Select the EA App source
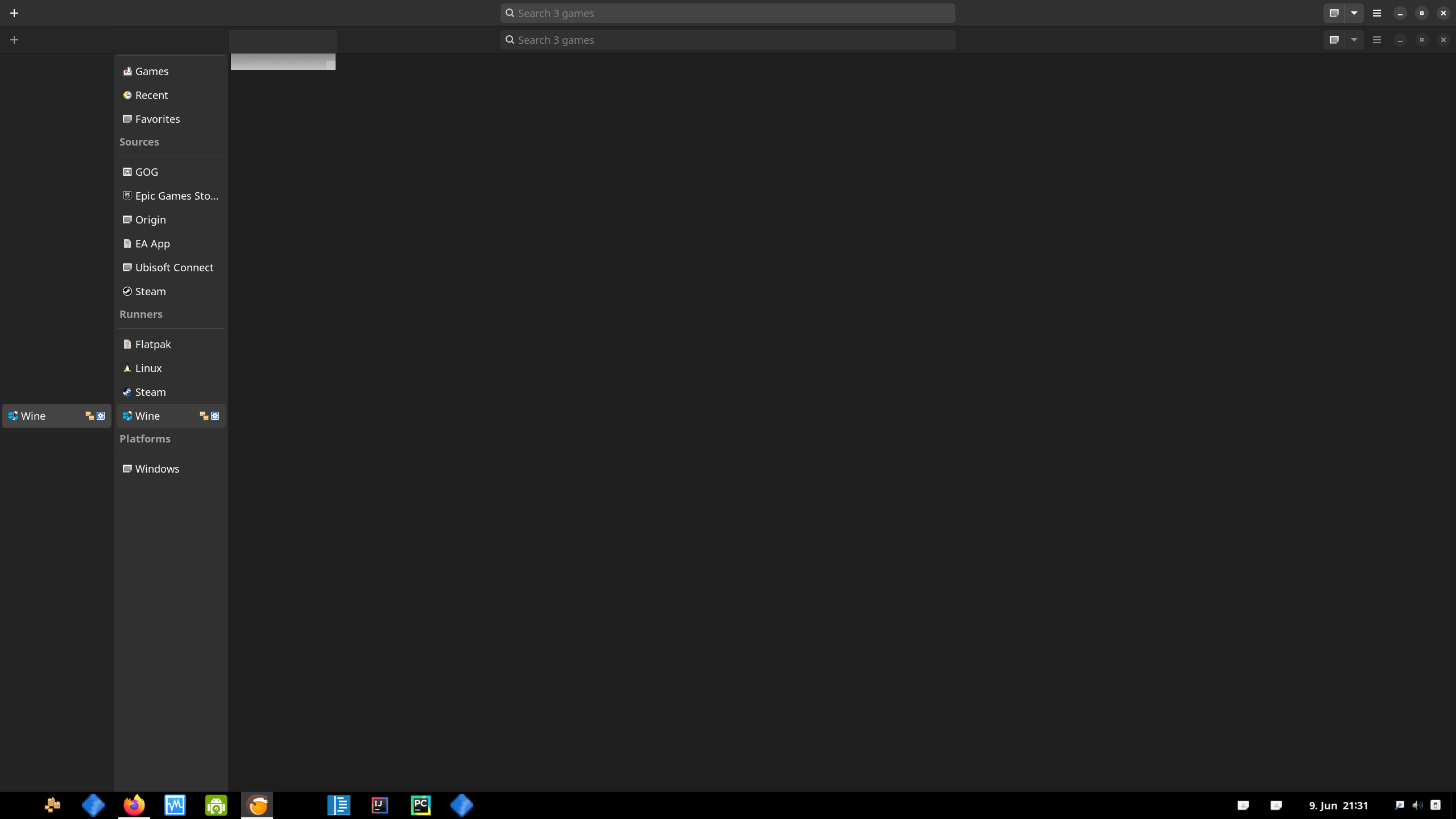 click(152, 243)
